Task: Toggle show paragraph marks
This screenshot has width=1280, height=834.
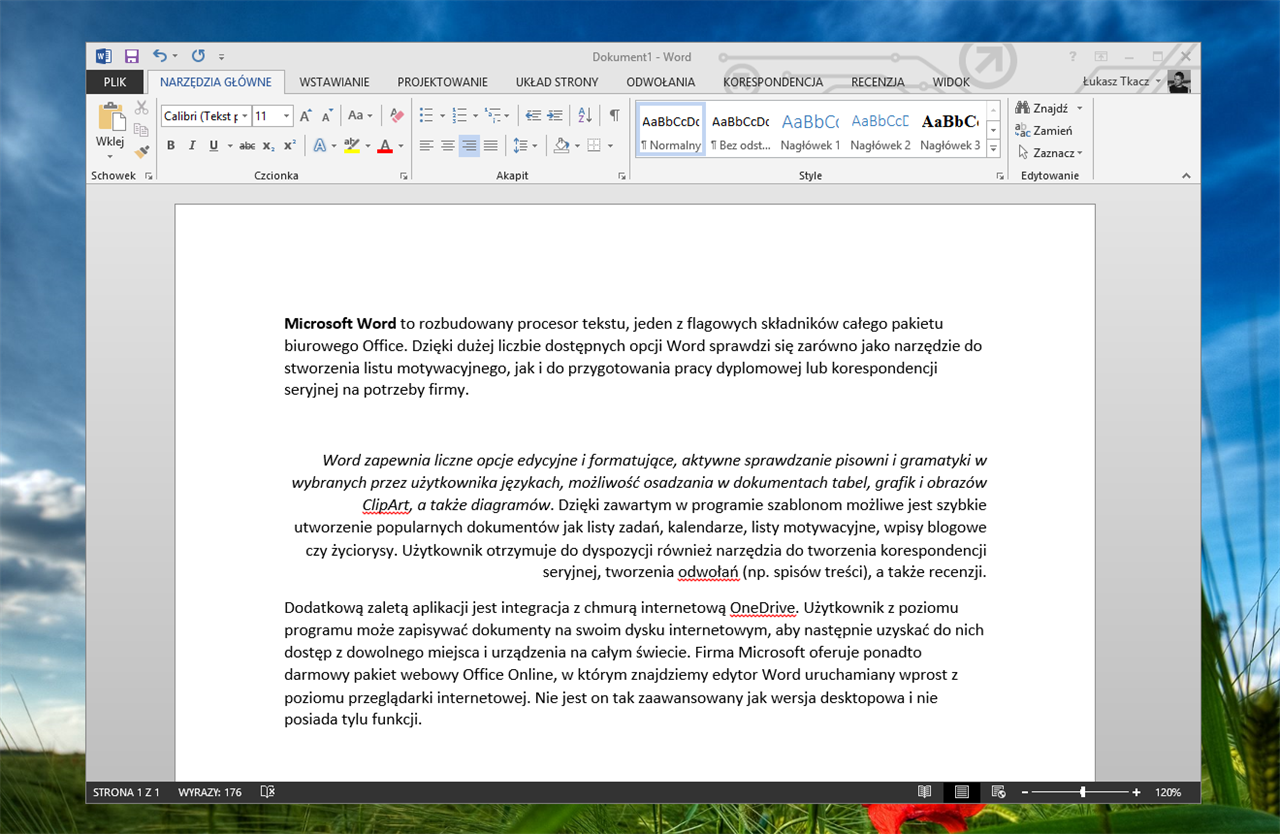Action: coord(614,116)
